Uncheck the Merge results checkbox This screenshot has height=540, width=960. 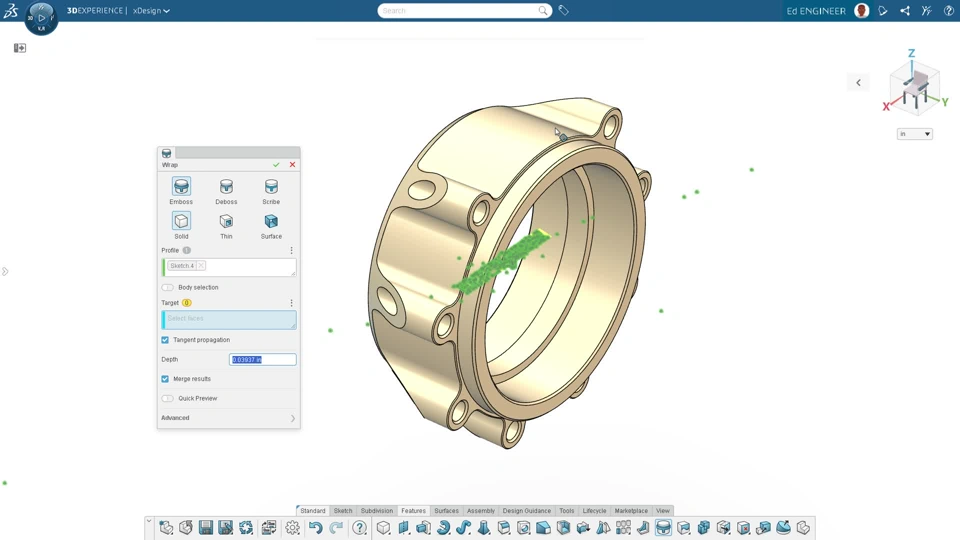tap(166, 379)
